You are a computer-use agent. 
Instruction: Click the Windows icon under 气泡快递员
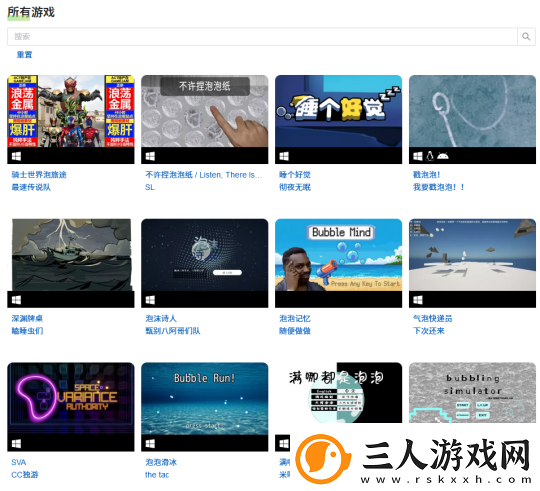pyautogui.click(x=418, y=300)
